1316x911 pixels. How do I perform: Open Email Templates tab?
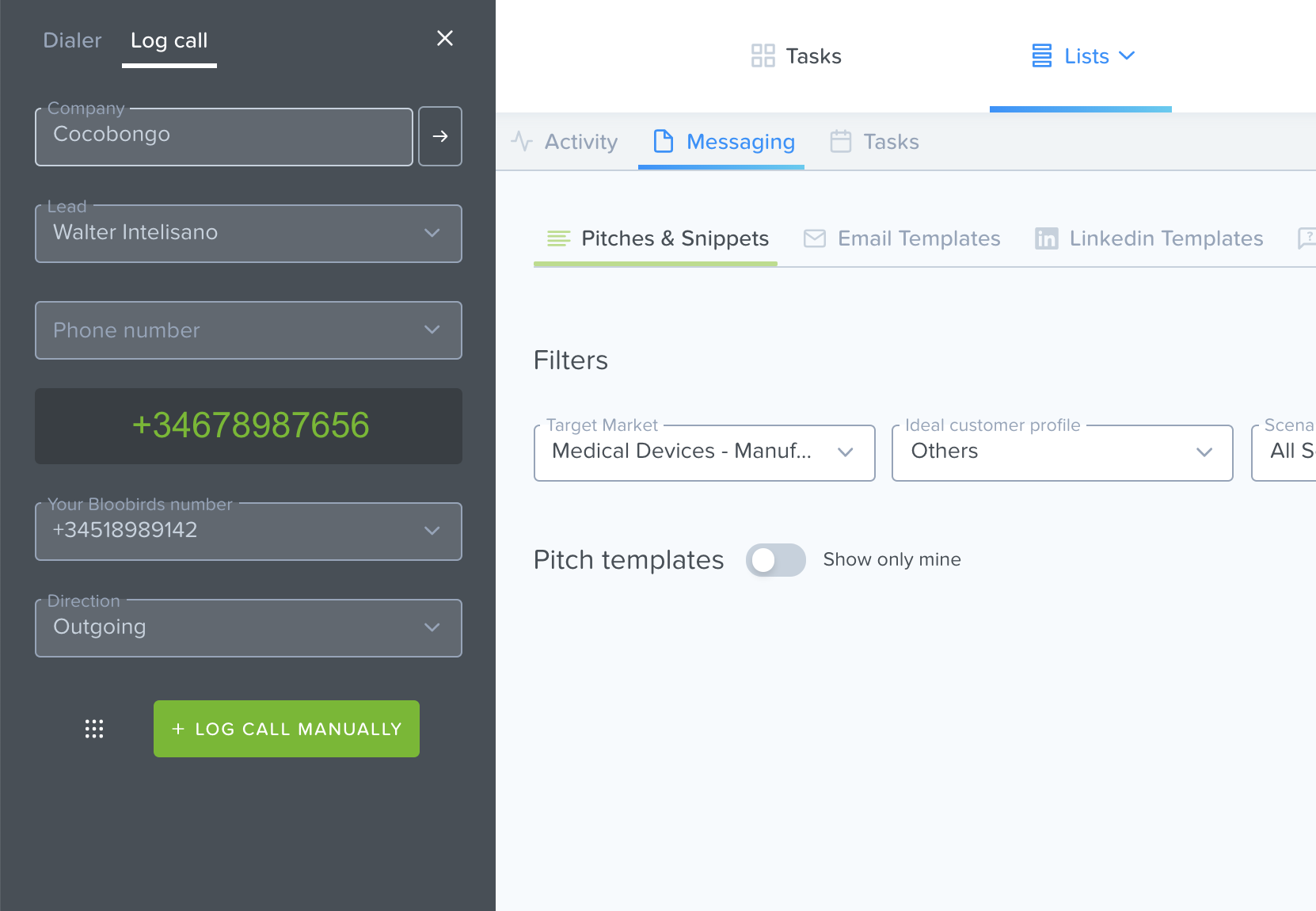pos(902,238)
